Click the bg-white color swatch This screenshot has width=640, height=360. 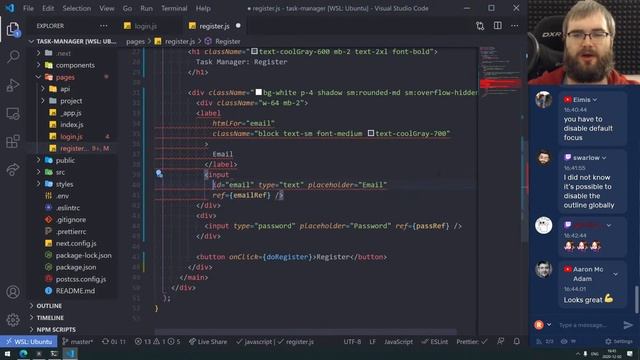258,93
